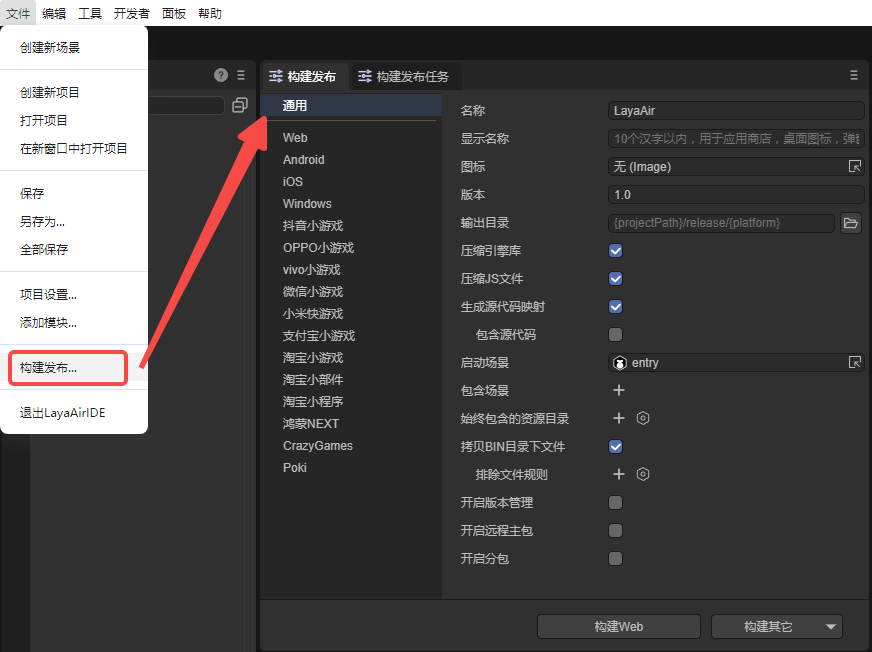Click the help question mark icon
The width and height of the screenshot is (872, 652).
coord(221,75)
